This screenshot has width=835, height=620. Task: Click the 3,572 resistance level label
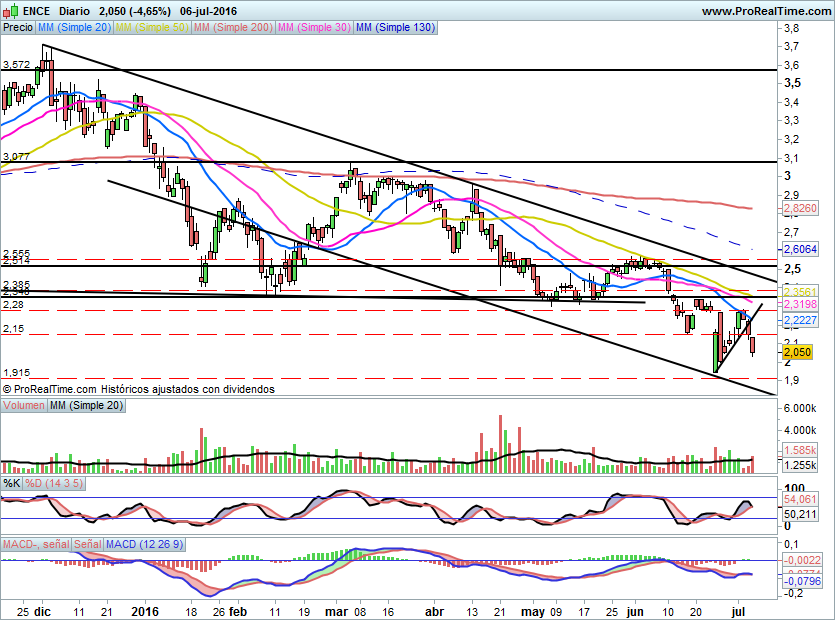pyautogui.click(x=17, y=64)
